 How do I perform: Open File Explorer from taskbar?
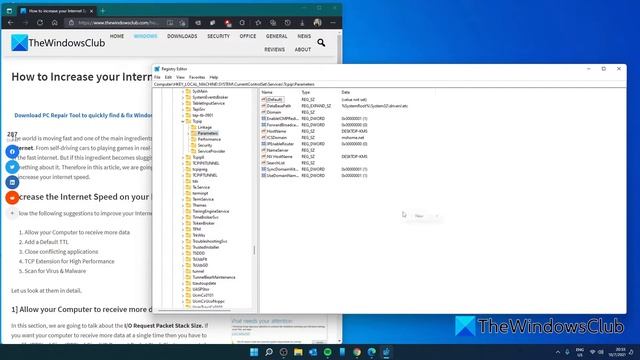pyautogui.click(x=298, y=352)
